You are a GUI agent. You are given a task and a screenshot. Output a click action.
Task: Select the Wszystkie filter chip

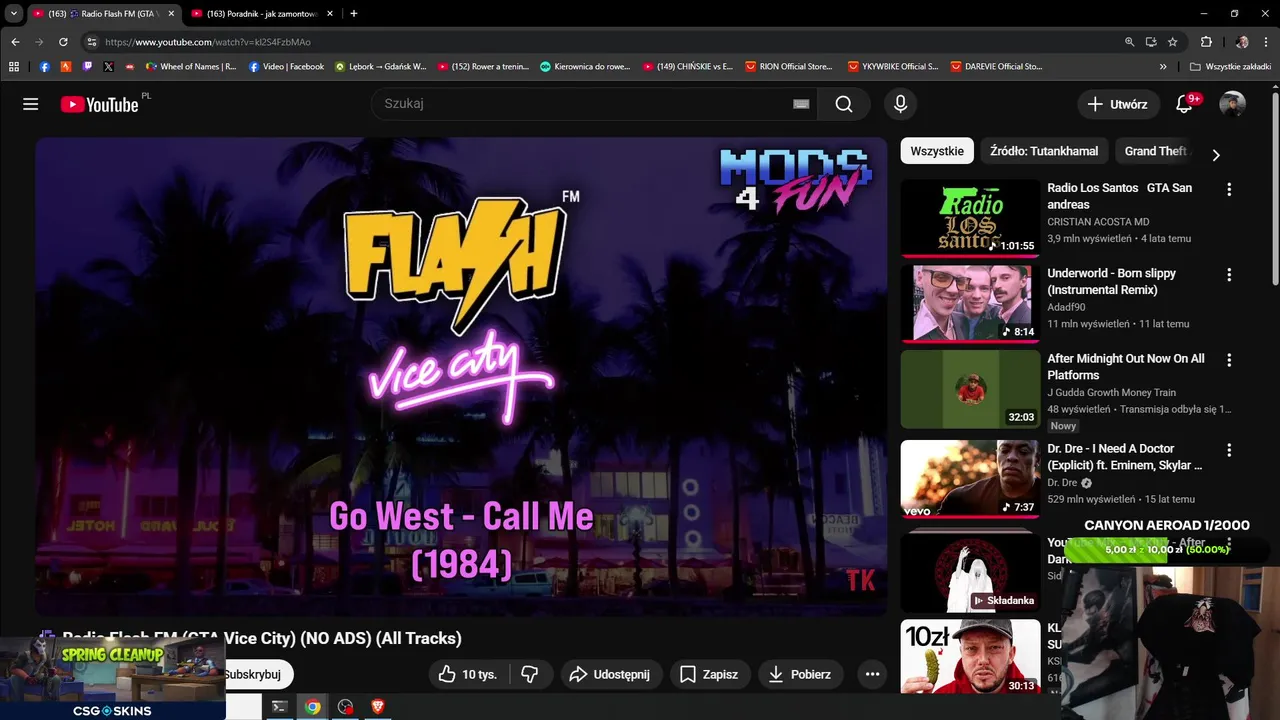937,151
